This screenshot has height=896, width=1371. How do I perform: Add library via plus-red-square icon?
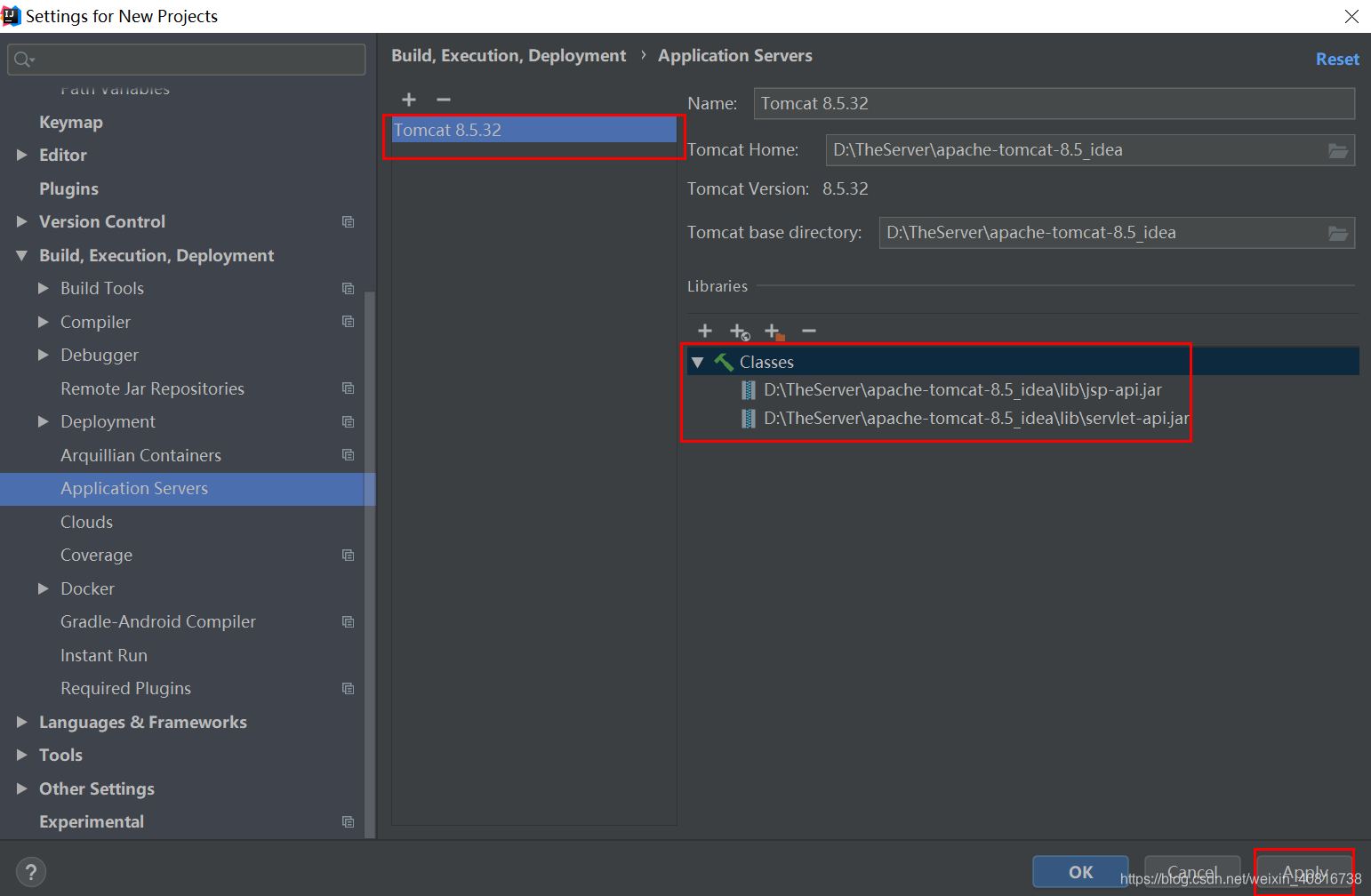pyautogui.click(x=774, y=332)
